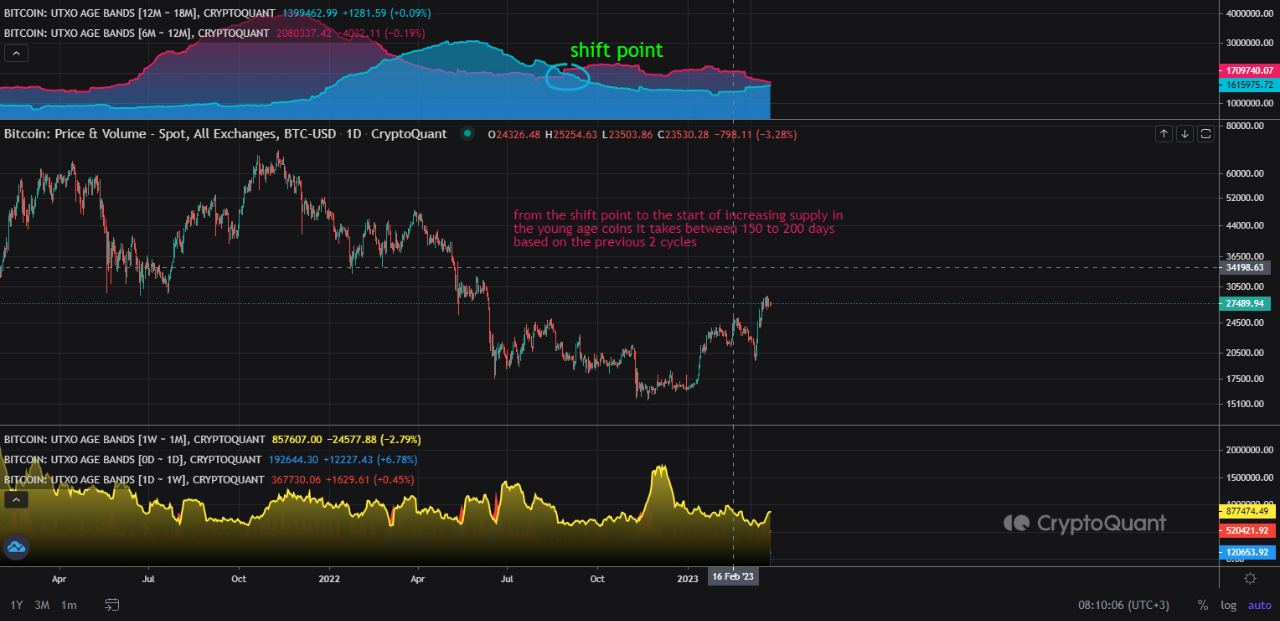The height and width of the screenshot is (621, 1280).
Task: Click the O24326.48 open value in the header
Action: (x=514, y=134)
